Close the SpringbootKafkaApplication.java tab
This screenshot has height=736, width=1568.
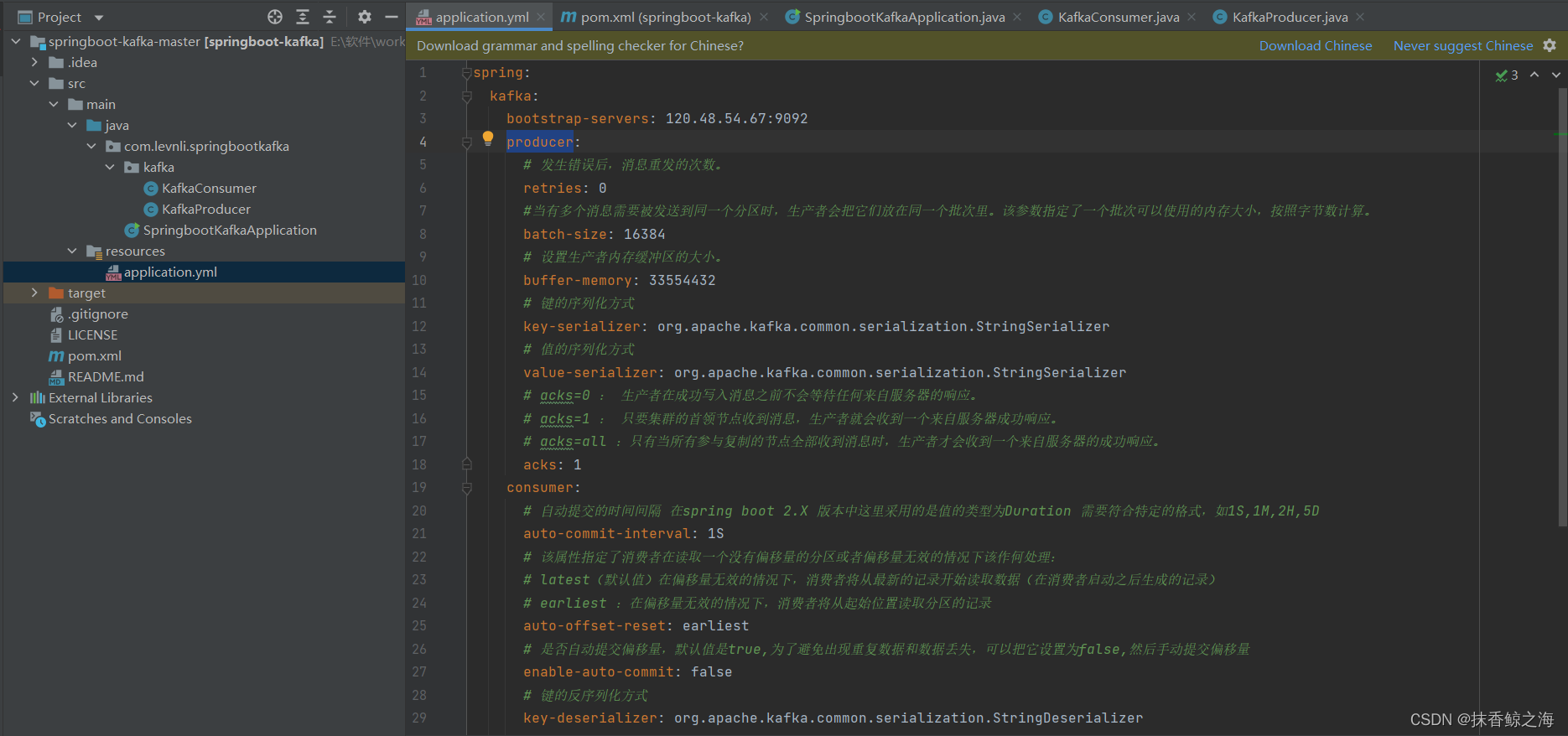[x=1017, y=17]
